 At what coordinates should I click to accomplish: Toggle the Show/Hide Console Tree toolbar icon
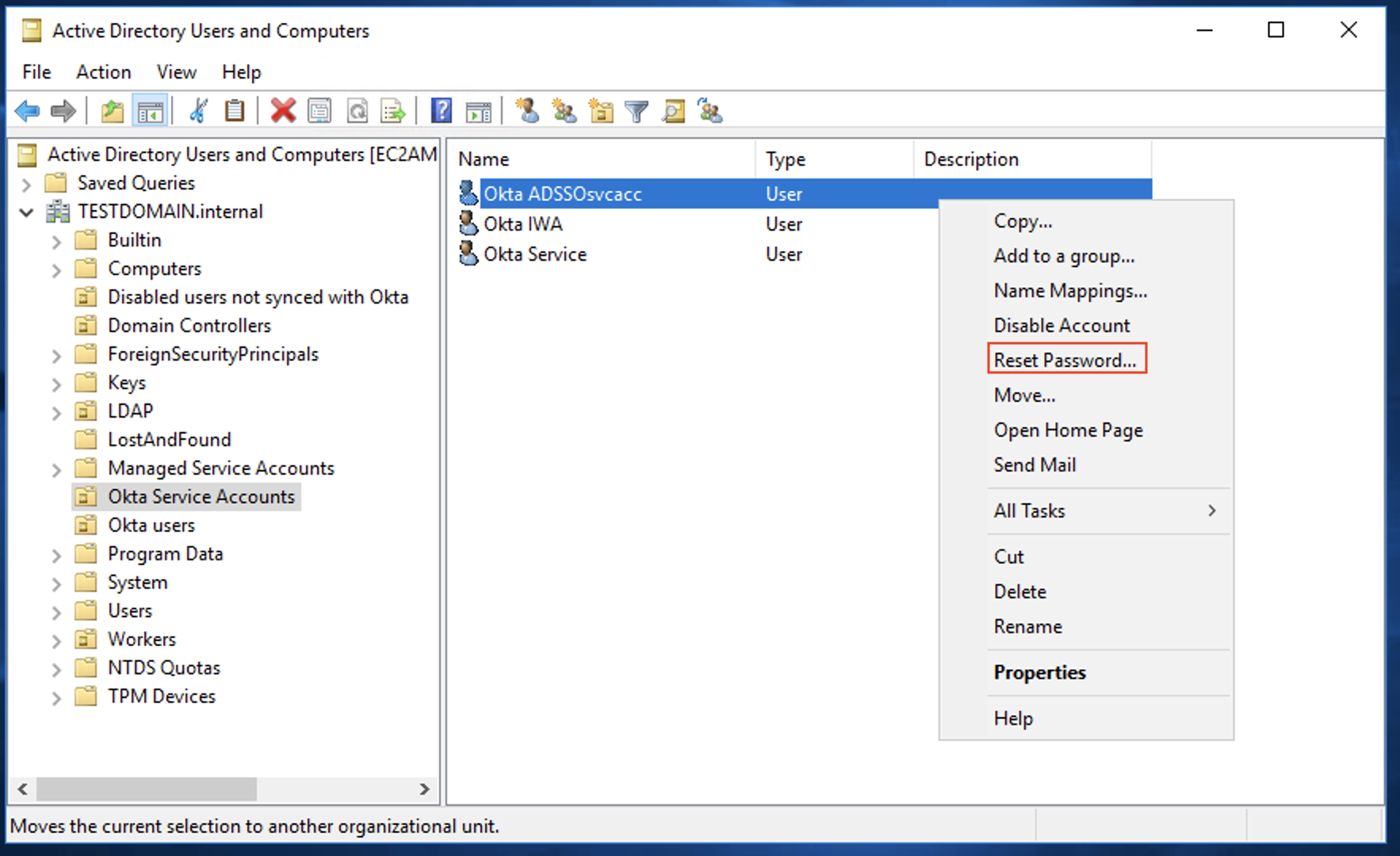click(x=150, y=111)
